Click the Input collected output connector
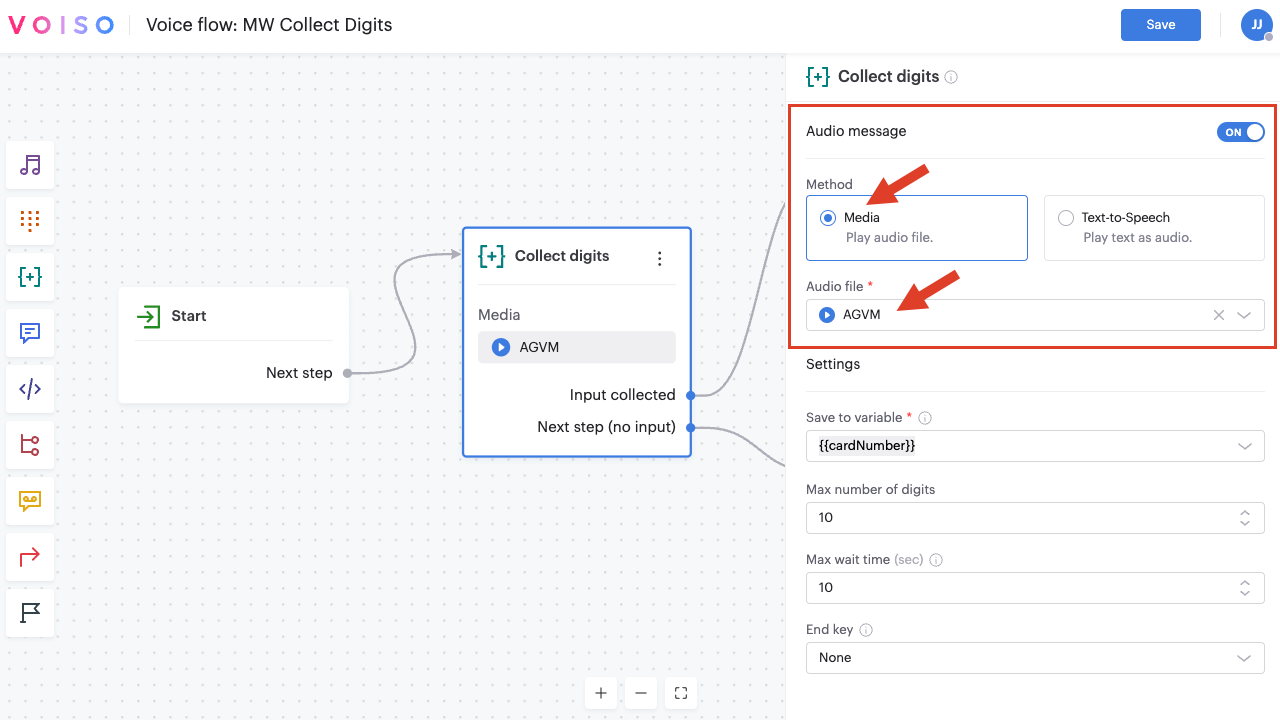Viewport: 1280px width, 720px height. point(691,395)
